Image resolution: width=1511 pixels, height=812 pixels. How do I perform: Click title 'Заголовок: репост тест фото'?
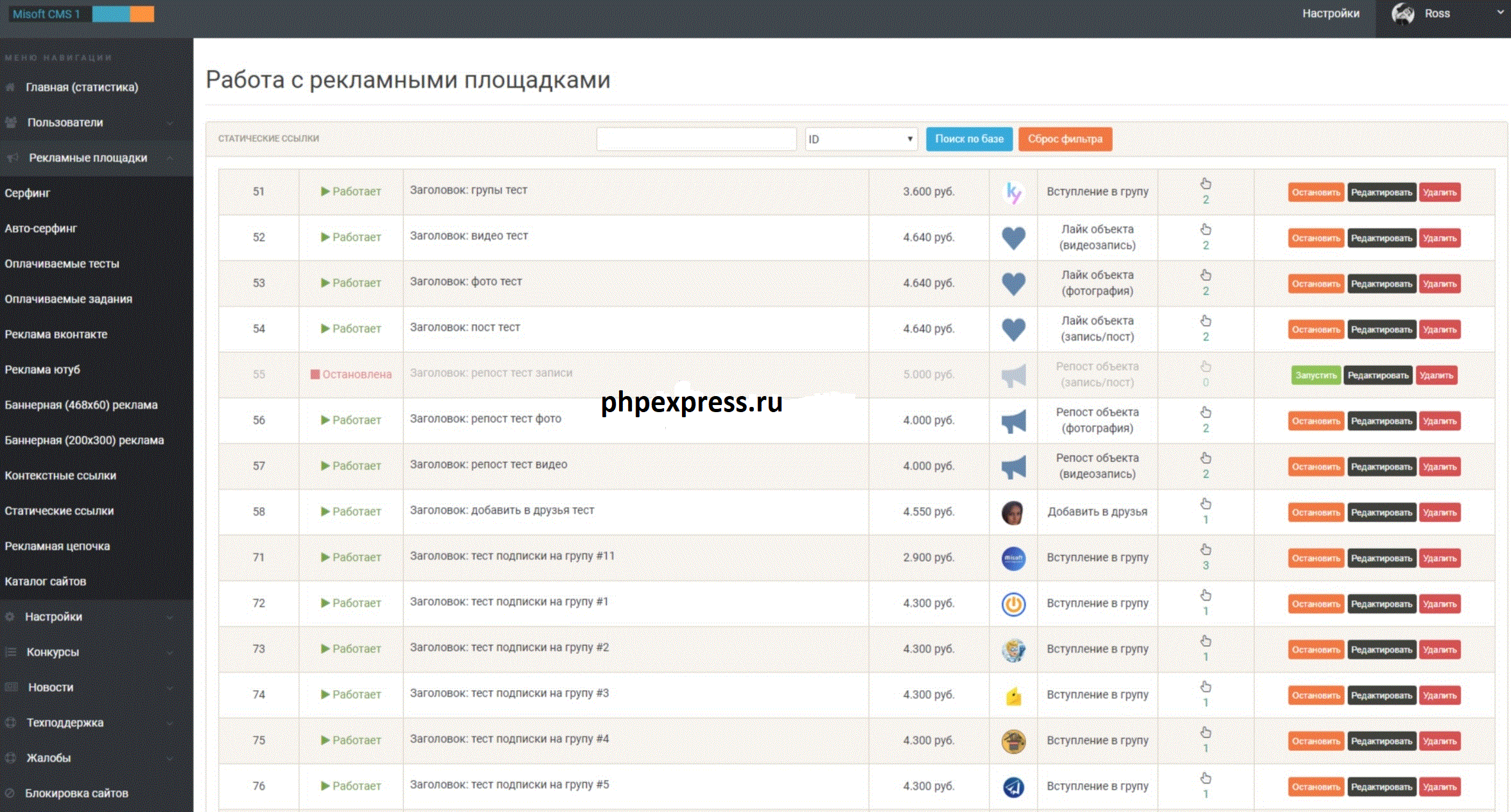[485, 419]
